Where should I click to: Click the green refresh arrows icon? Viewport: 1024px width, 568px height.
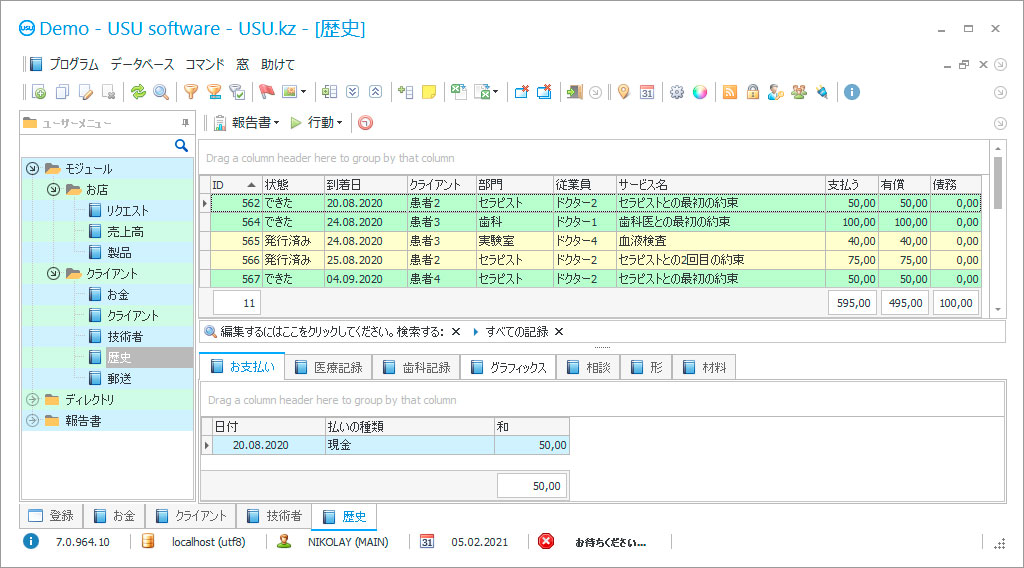point(138,92)
